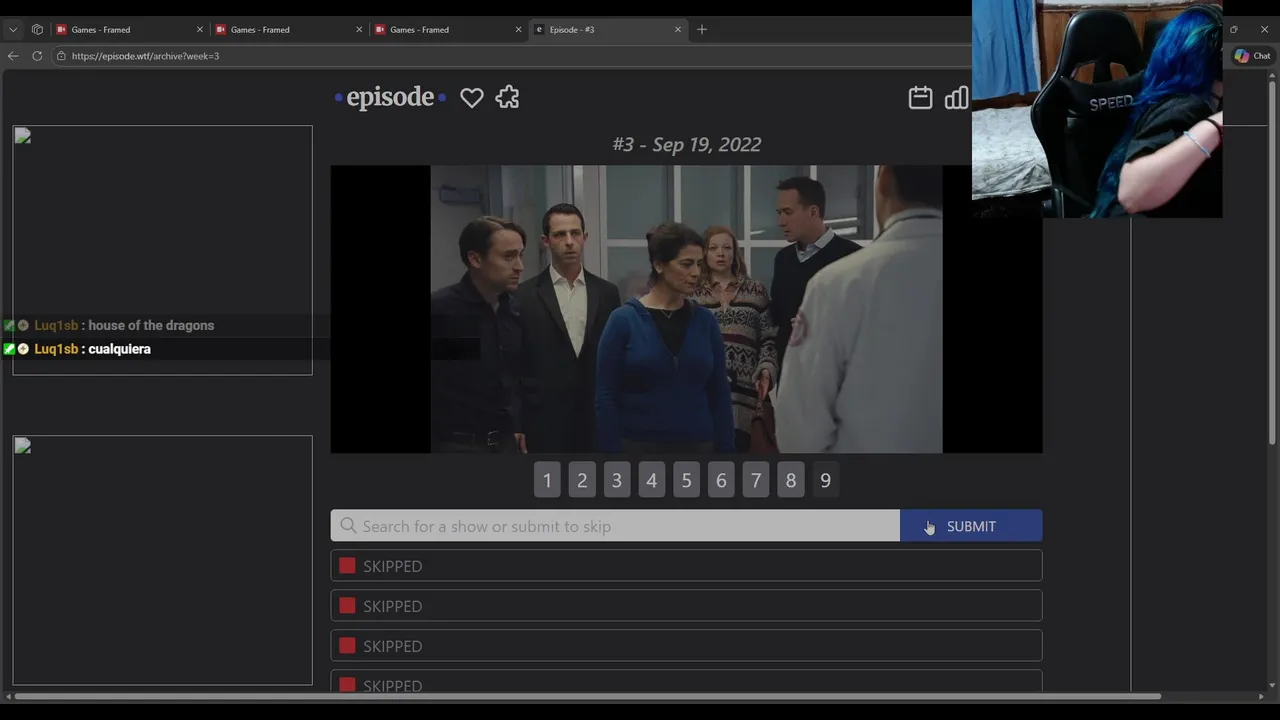
Task: Open the calendar archive icon
Action: pos(920,97)
